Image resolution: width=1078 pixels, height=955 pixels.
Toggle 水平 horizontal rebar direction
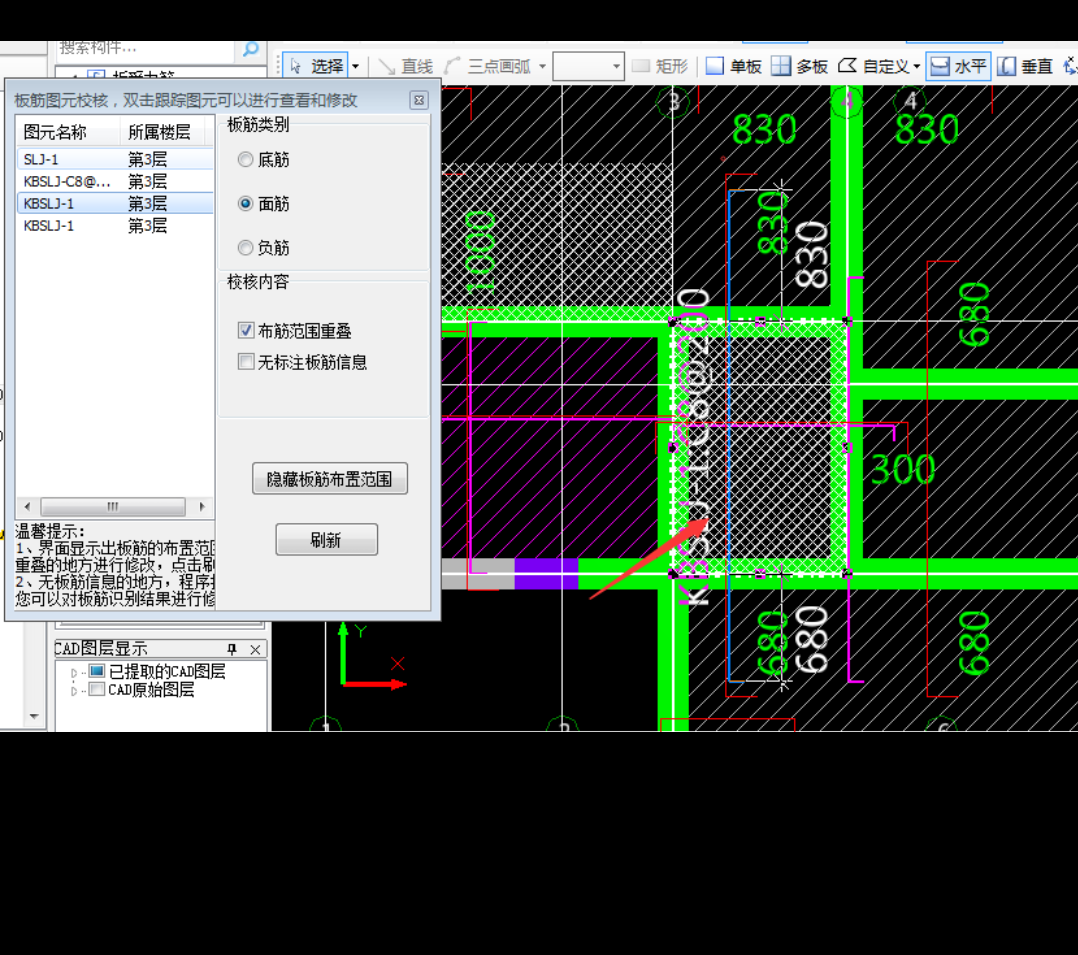coord(958,67)
